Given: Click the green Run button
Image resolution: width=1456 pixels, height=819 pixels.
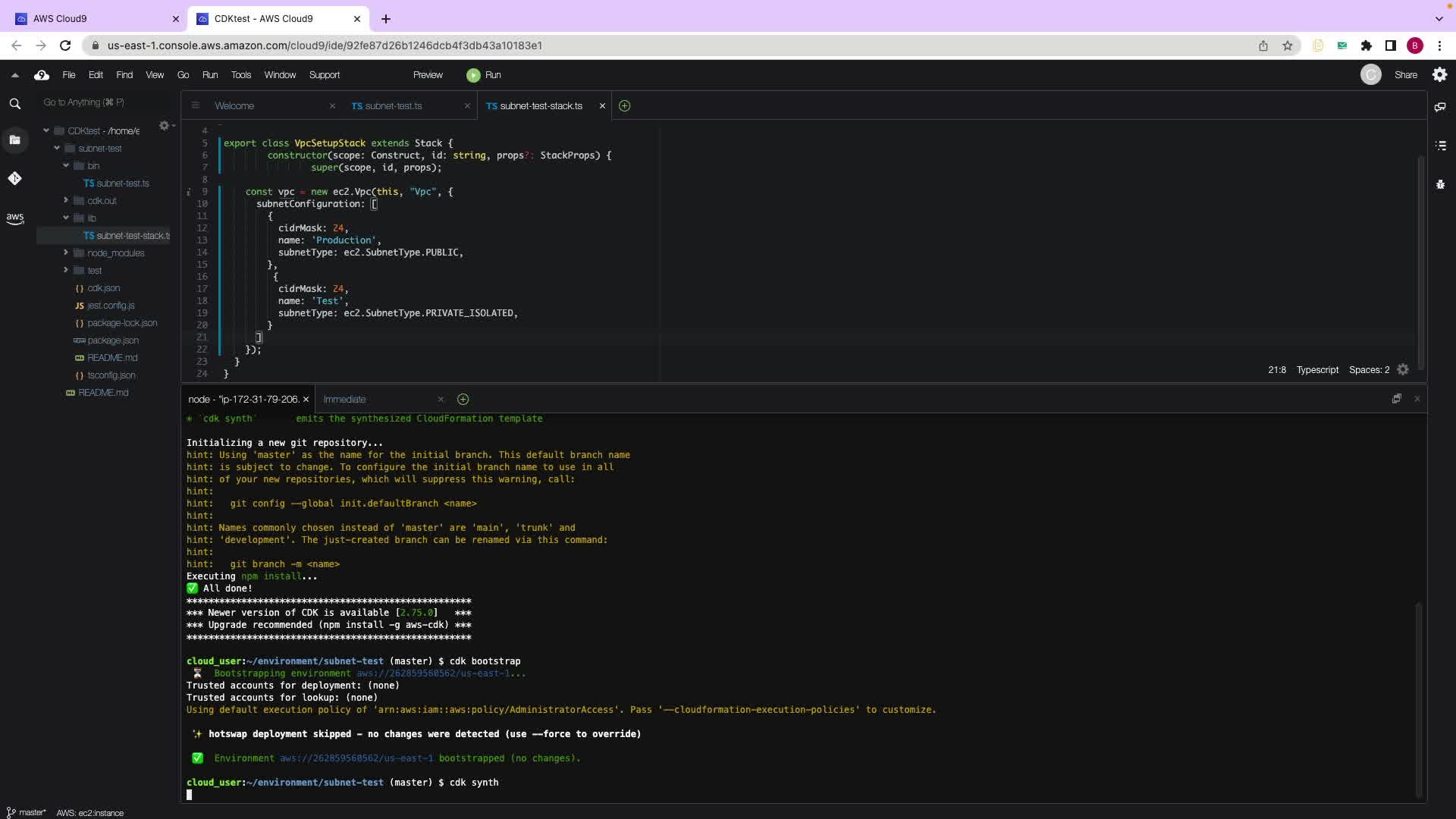Looking at the screenshot, I should pos(484,75).
